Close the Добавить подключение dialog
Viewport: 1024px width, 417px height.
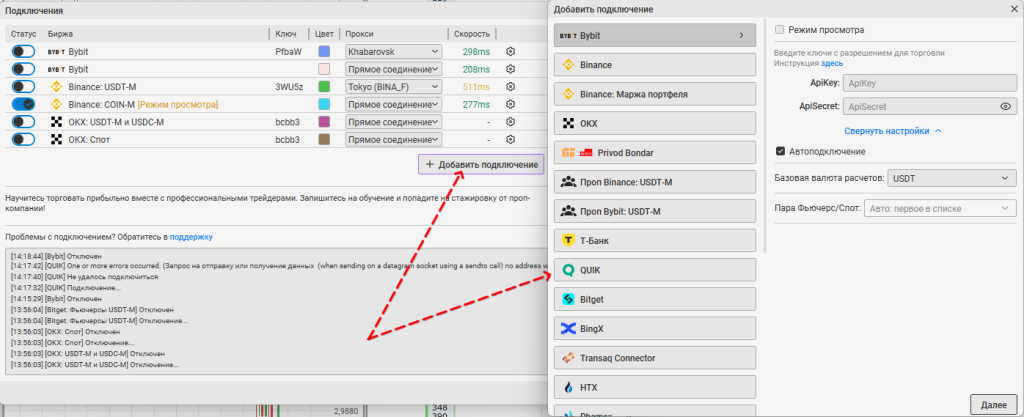click(1010, 9)
